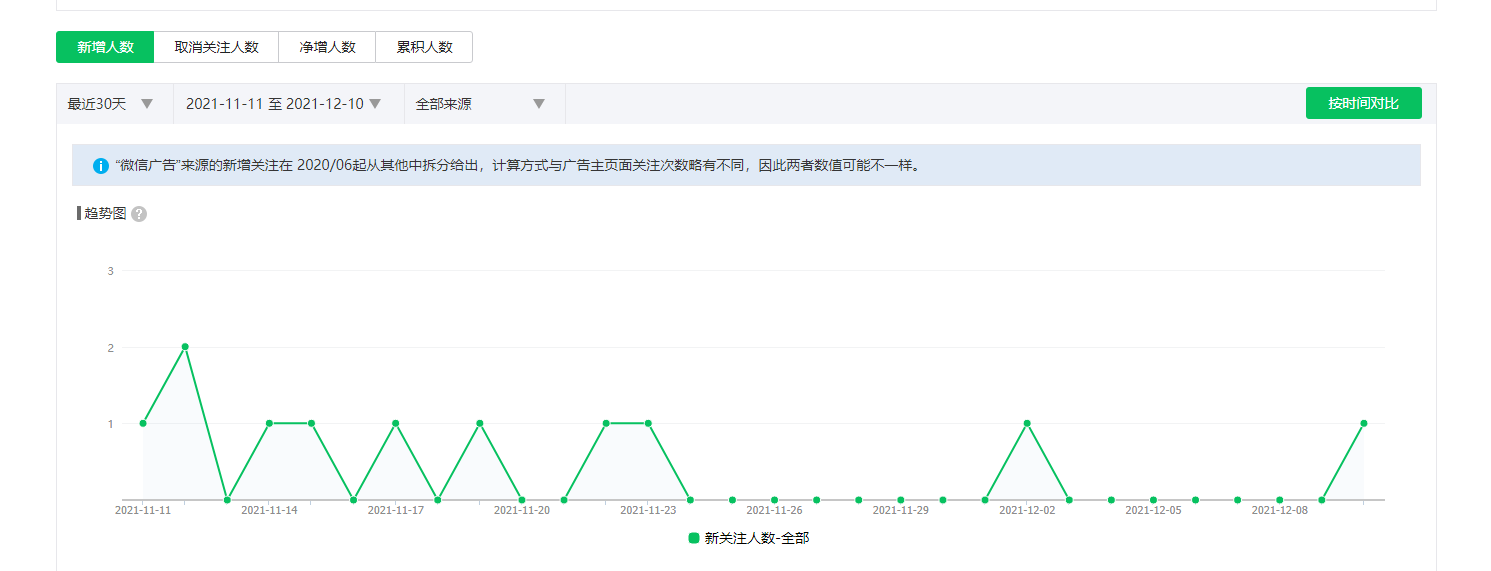
Task: Toggle the 新关注人数-全部 legend series
Action: (749, 538)
